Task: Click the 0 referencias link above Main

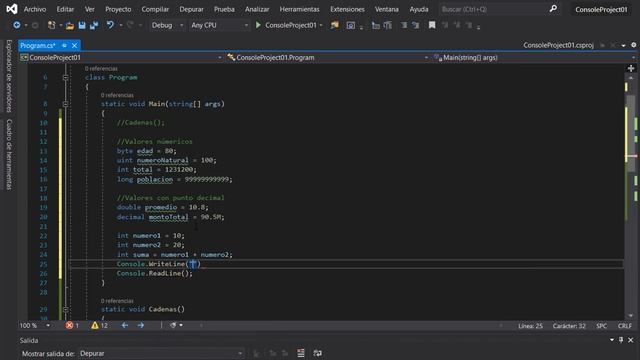Action: (x=117, y=95)
